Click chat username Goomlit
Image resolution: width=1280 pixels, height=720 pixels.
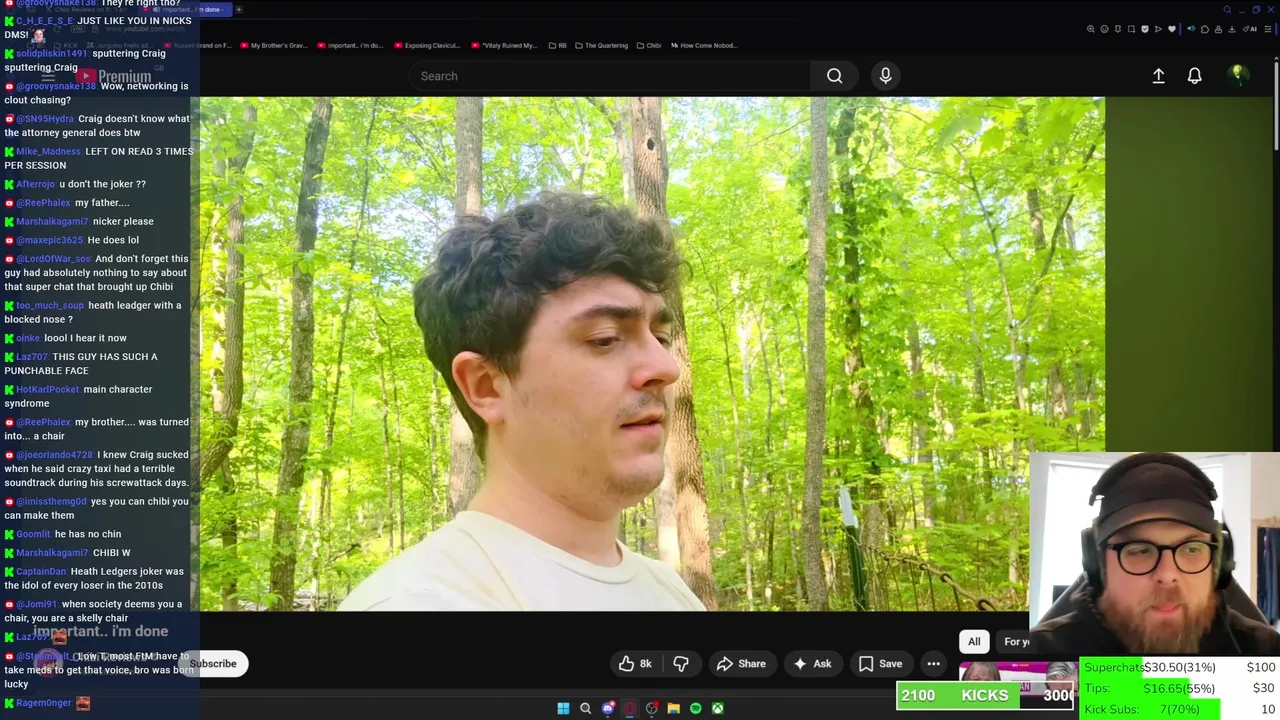coord(33,535)
